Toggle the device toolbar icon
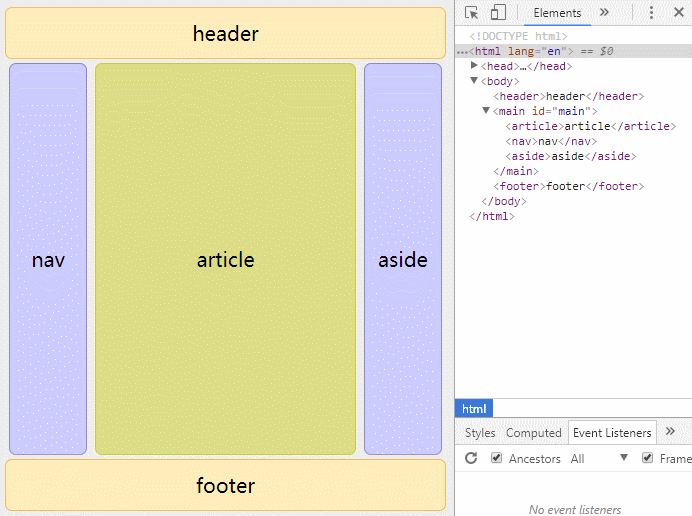 coord(498,13)
